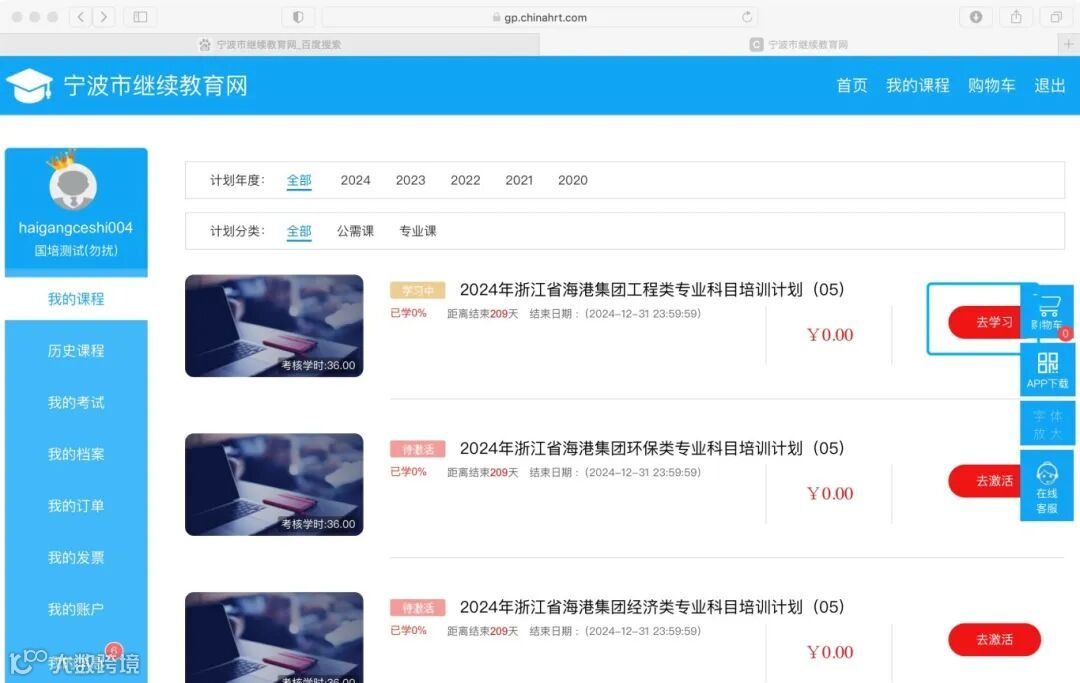Filter plan year by 2021

pos(519,180)
